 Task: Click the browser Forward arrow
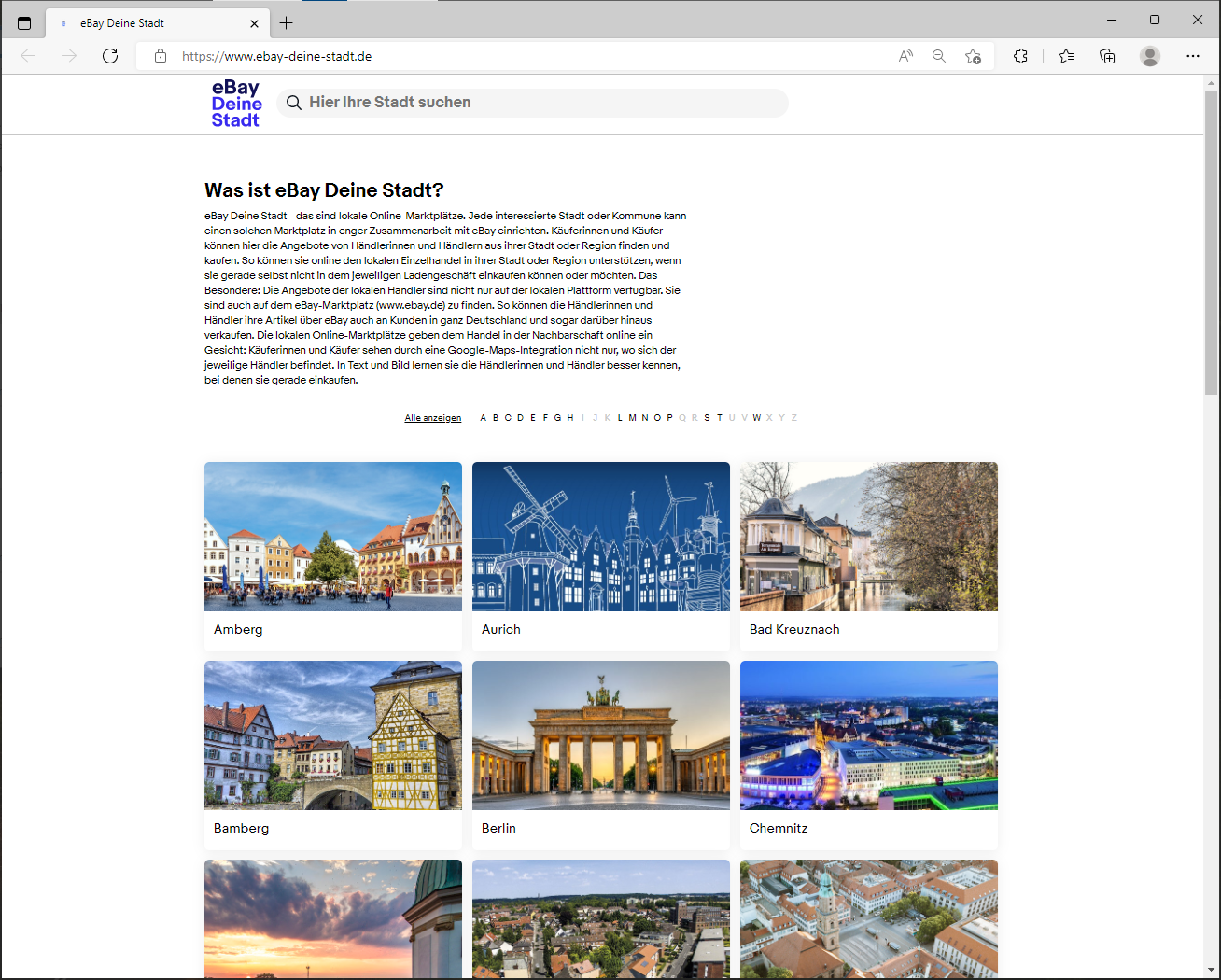69,56
